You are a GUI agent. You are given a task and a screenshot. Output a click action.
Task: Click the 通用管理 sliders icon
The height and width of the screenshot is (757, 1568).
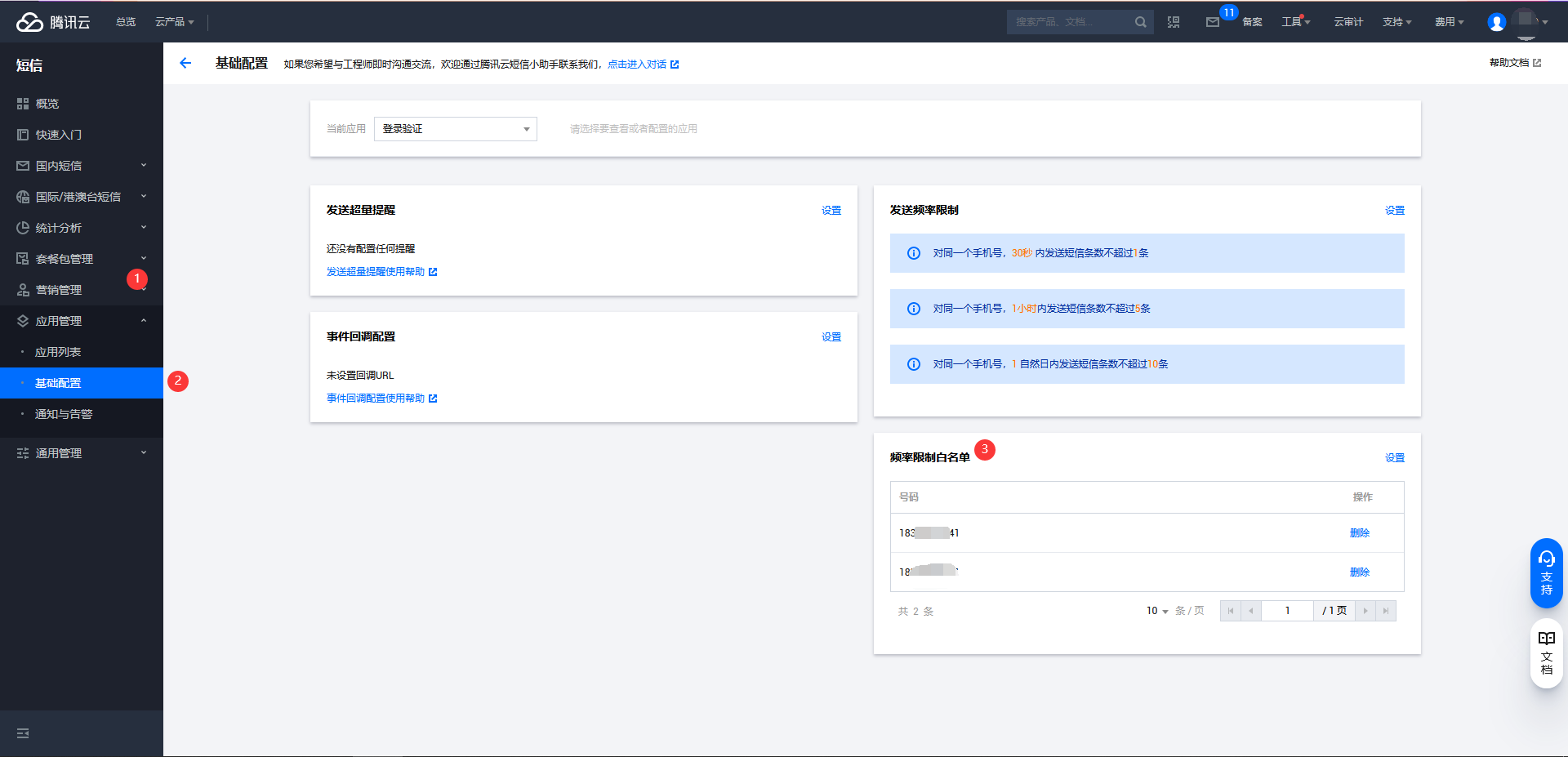pos(23,453)
